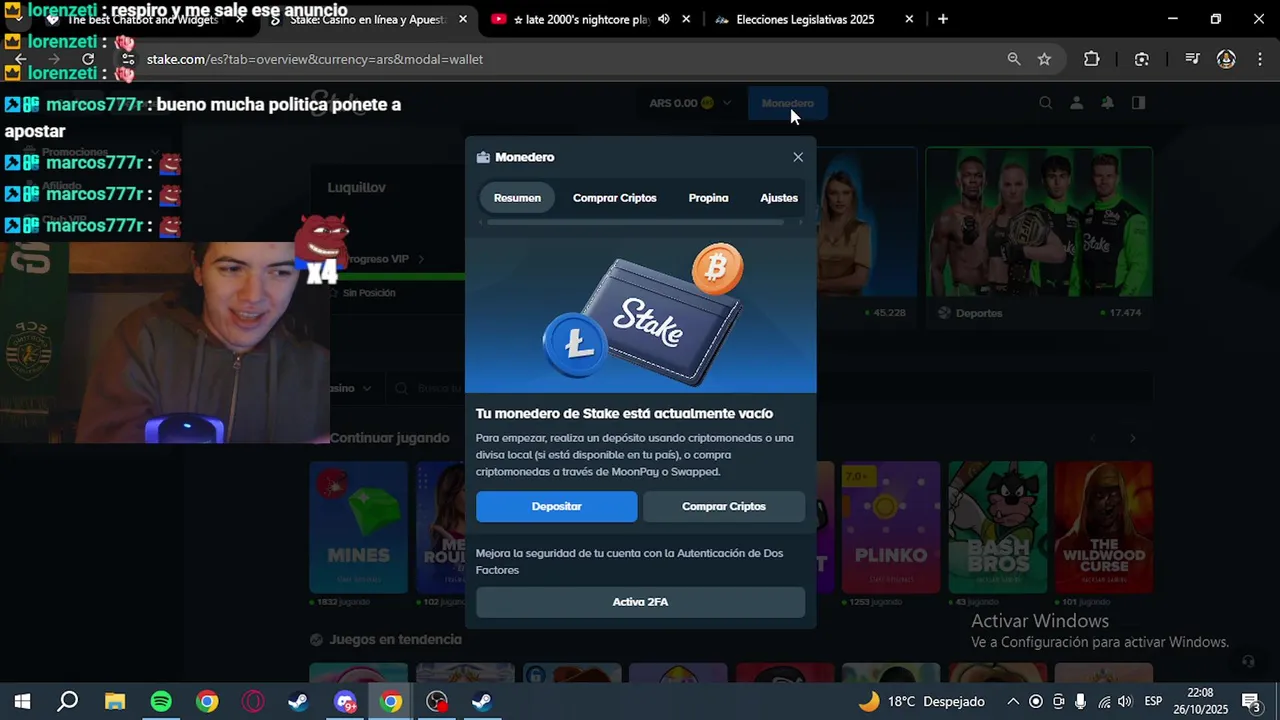The height and width of the screenshot is (720, 1280).
Task: Open Chrome's three-dot menu
Action: point(1259,59)
